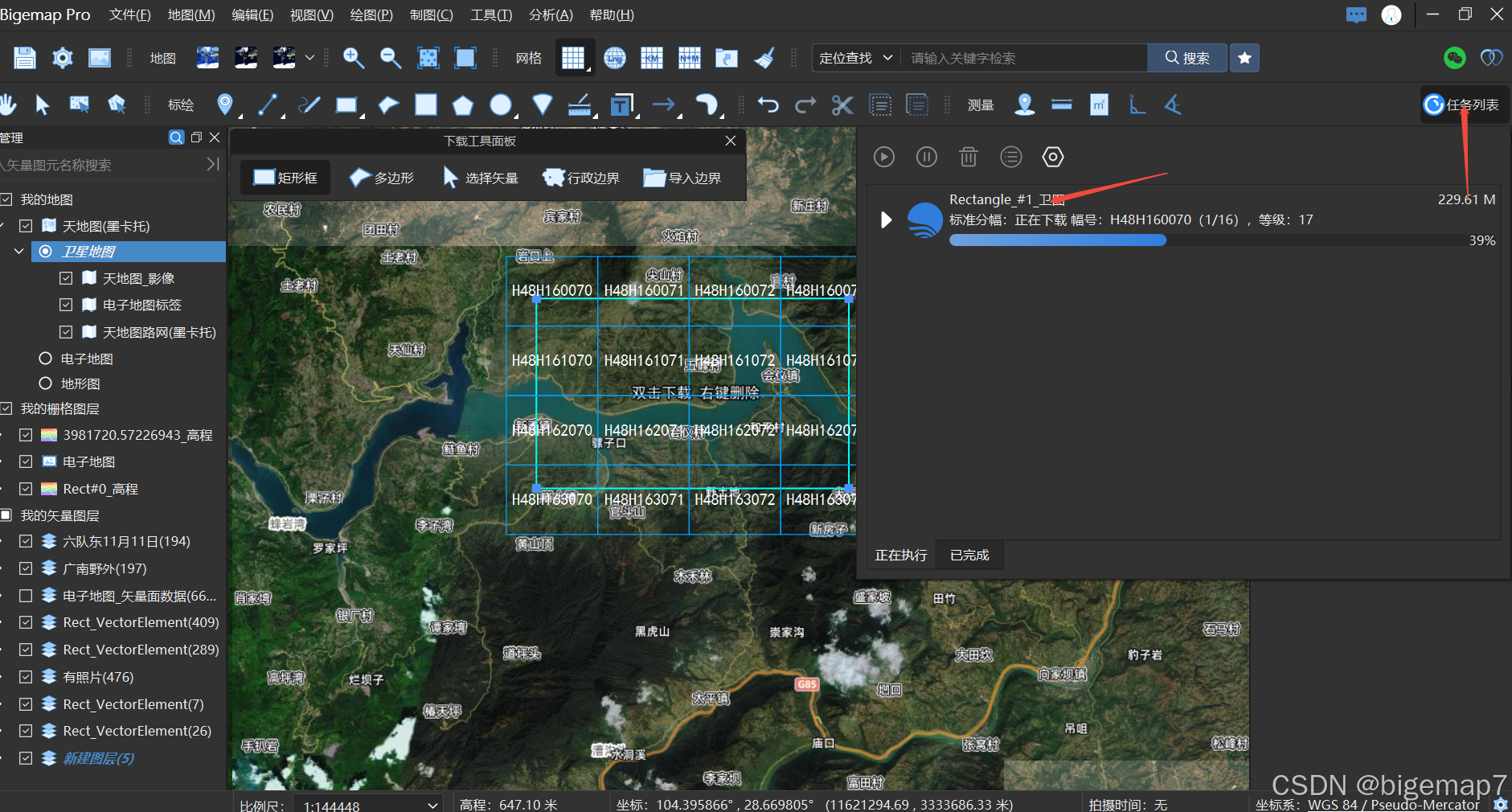The image size is (1512, 812).
Task: Select the scissors cut tool
Action: pos(842,105)
